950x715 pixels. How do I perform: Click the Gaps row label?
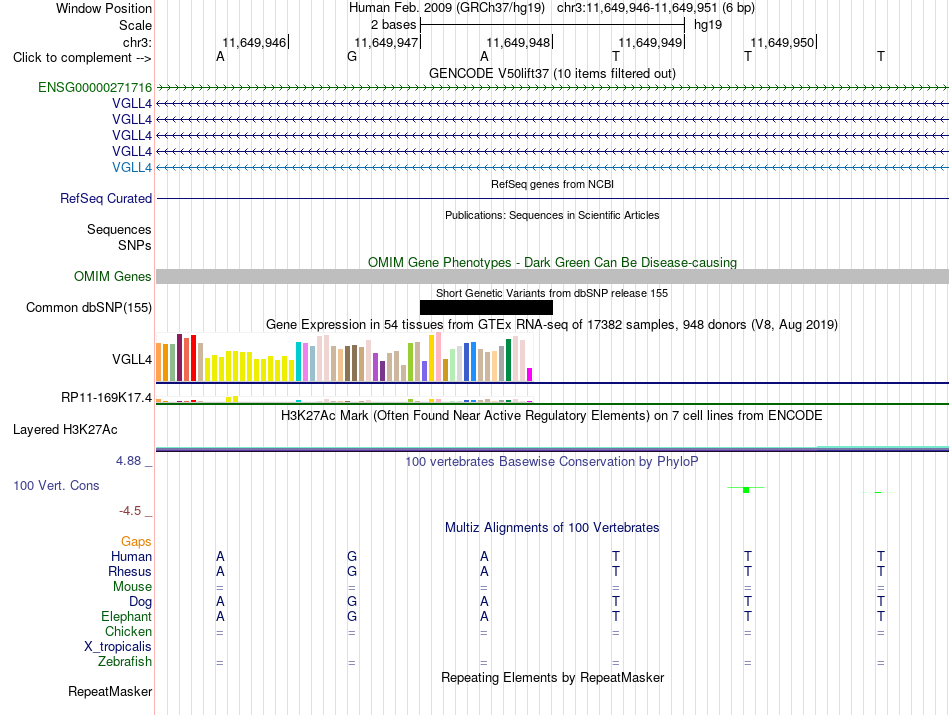coord(136,541)
